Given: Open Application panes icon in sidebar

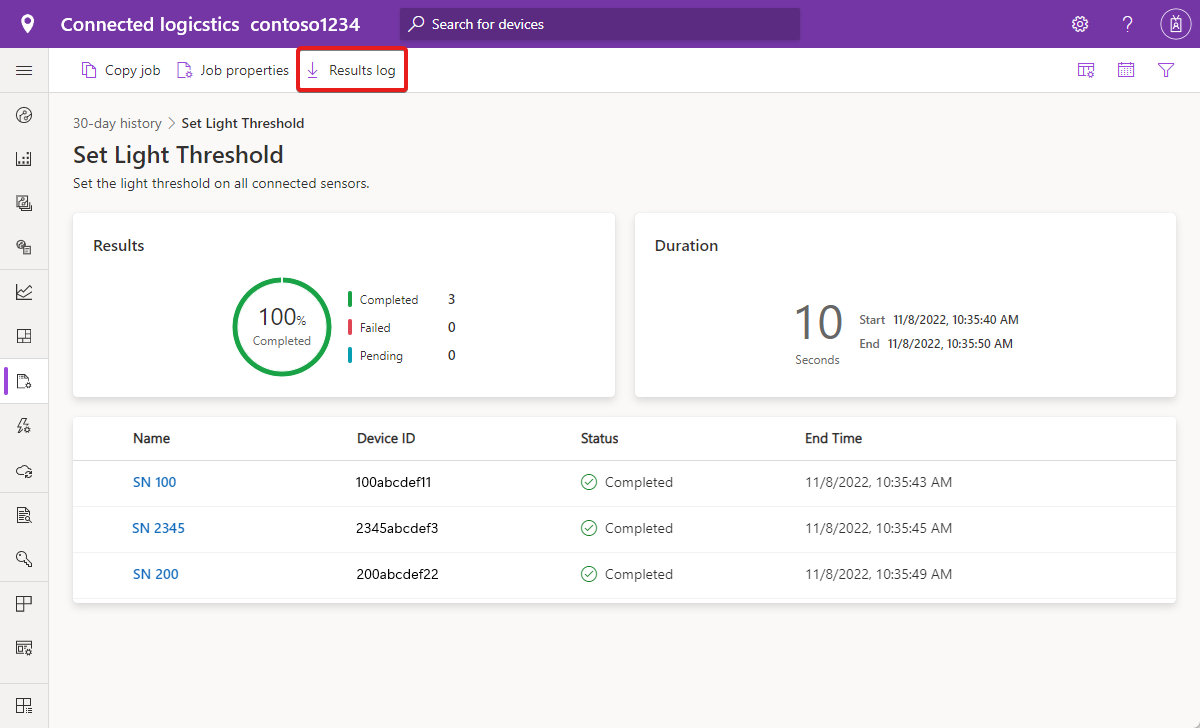Looking at the screenshot, I should click(24, 604).
